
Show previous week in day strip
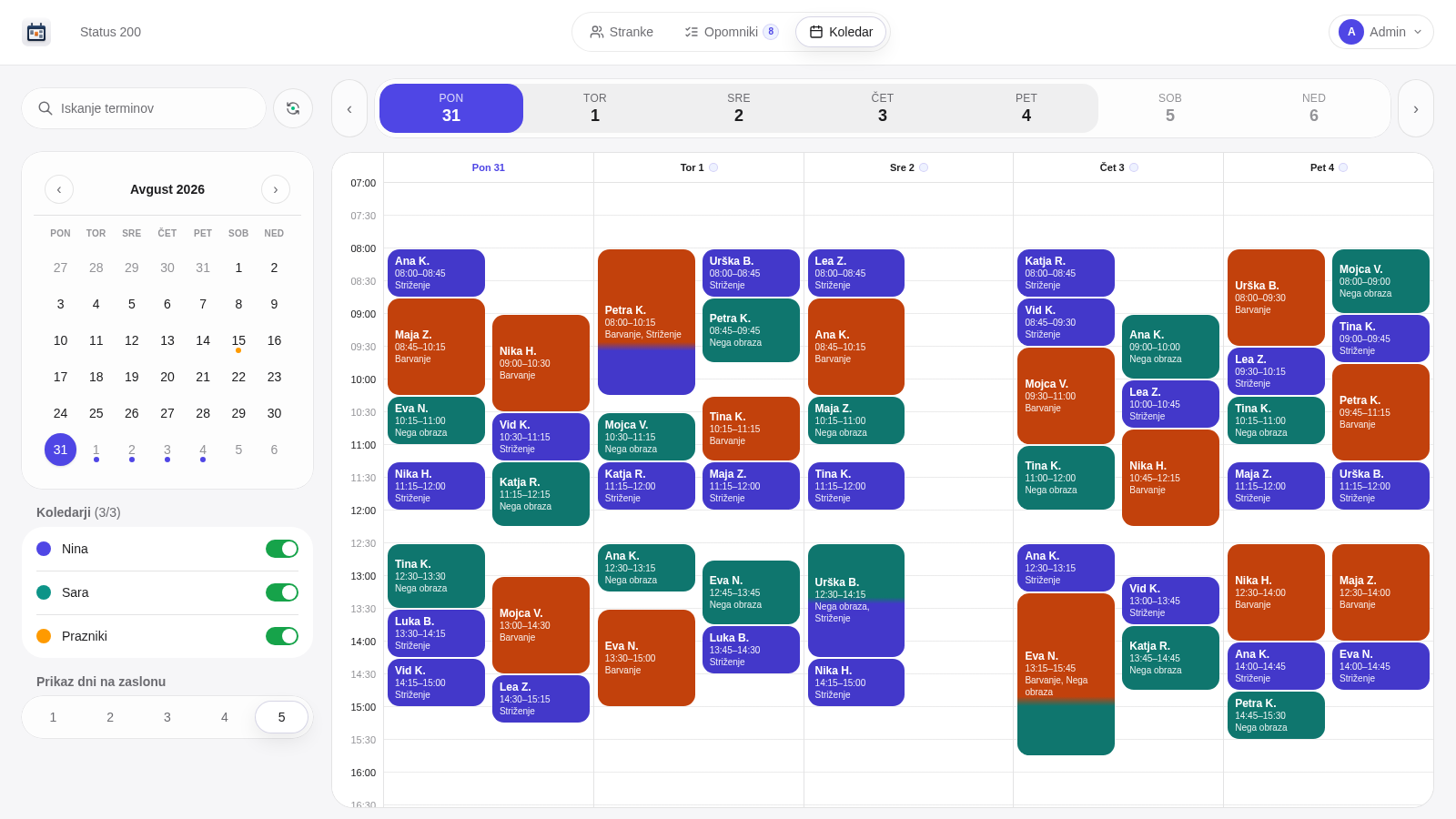pyautogui.click(x=349, y=108)
